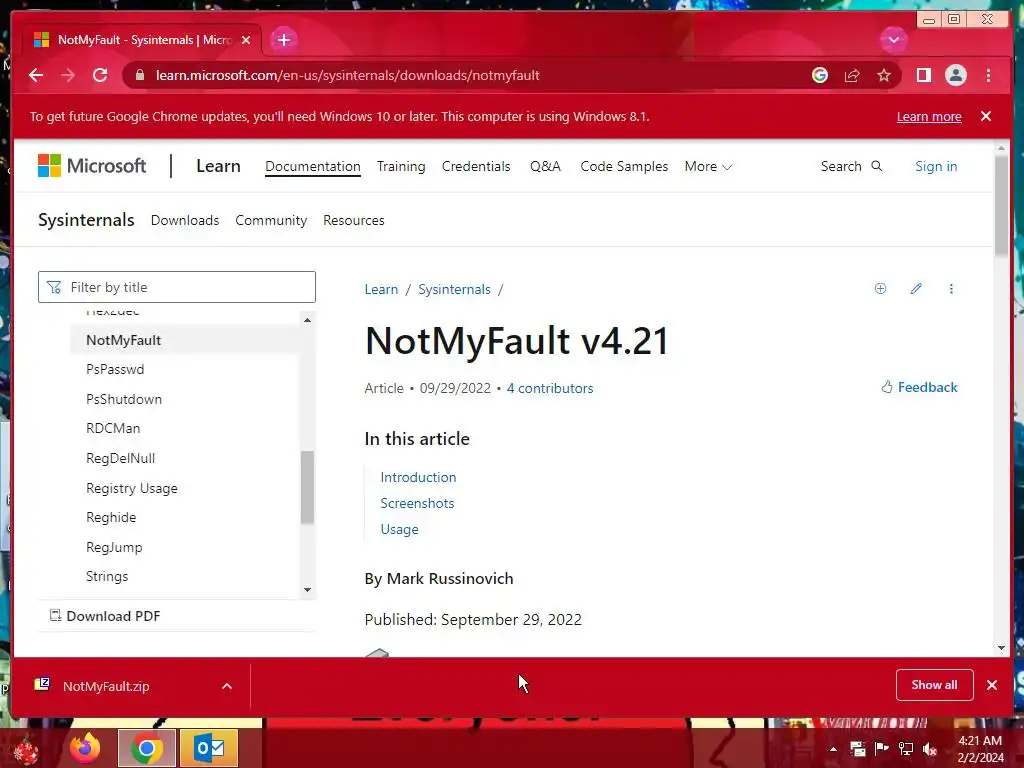Click sidebar list scroll down arrow
Image resolution: width=1024 pixels, height=768 pixels.
click(307, 590)
